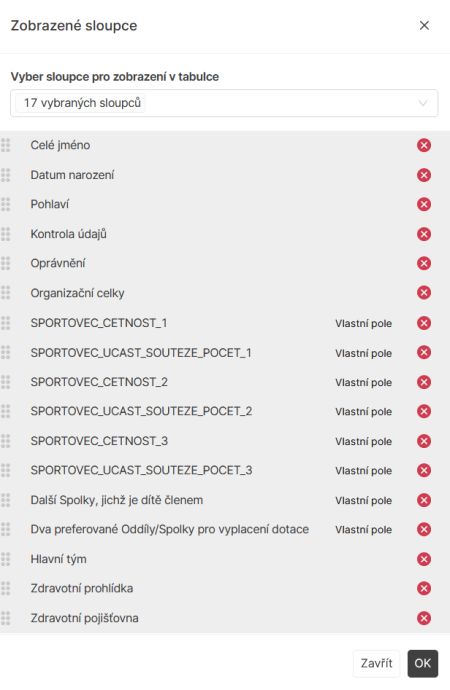Image resolution: width=450 pixels, height=690 pixels.
Task: Remove the Pohlaví column
Action: click(424, 204)
